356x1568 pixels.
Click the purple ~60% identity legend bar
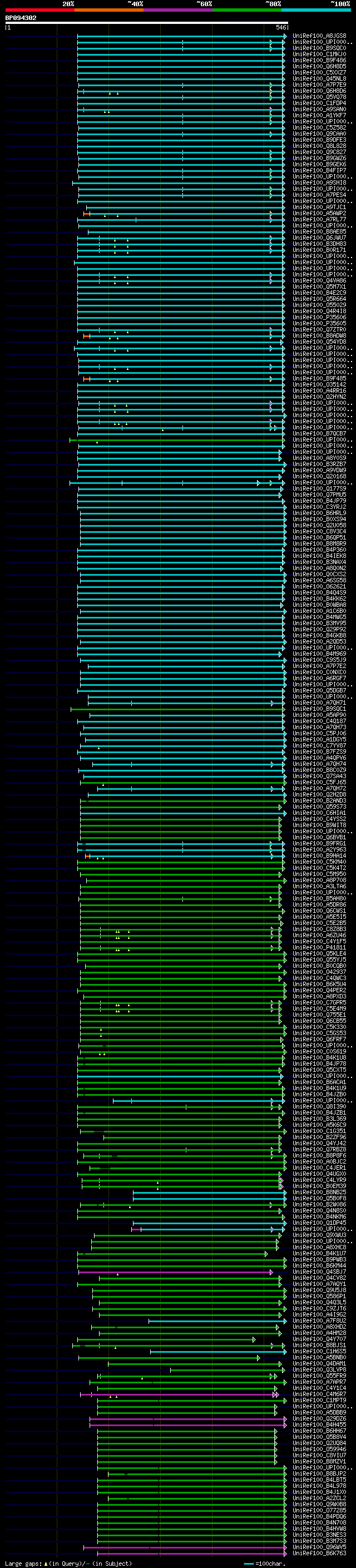(x=179, y=10)
